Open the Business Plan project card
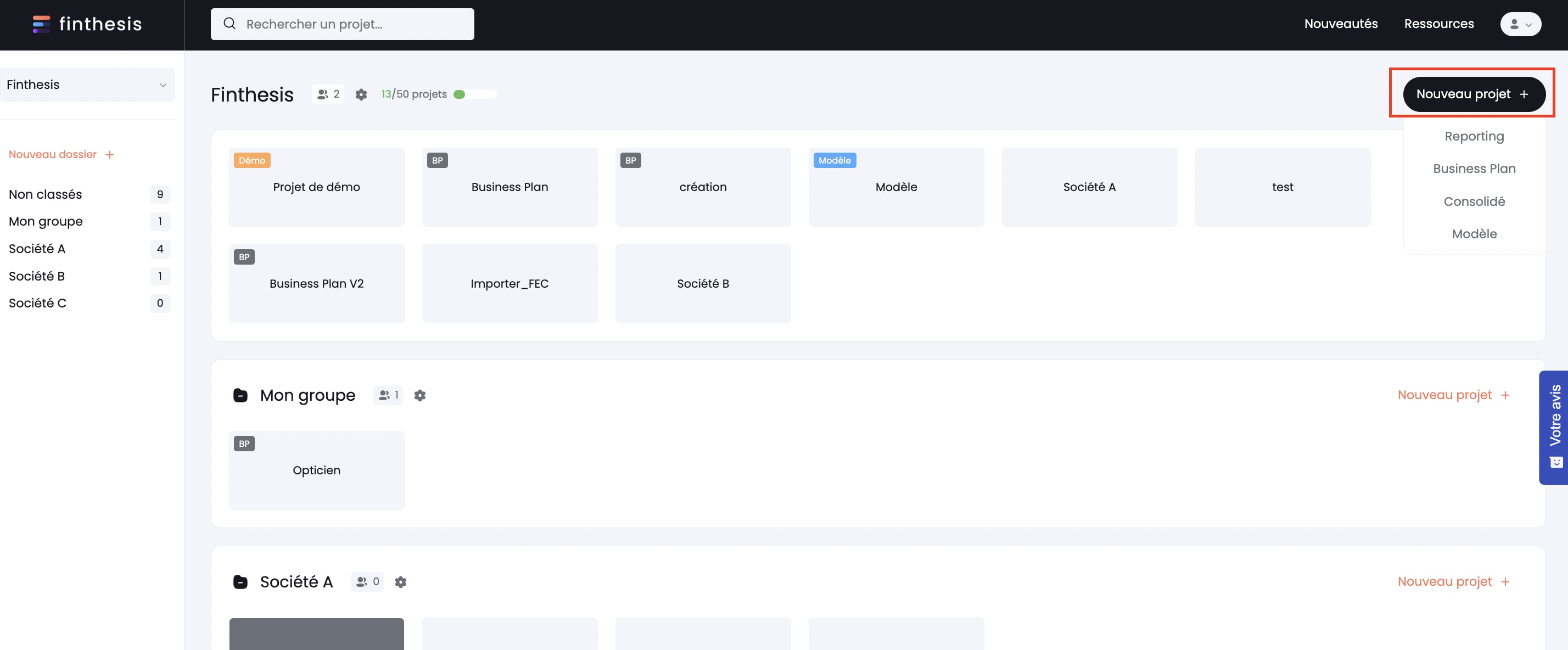 pos(509,187)
